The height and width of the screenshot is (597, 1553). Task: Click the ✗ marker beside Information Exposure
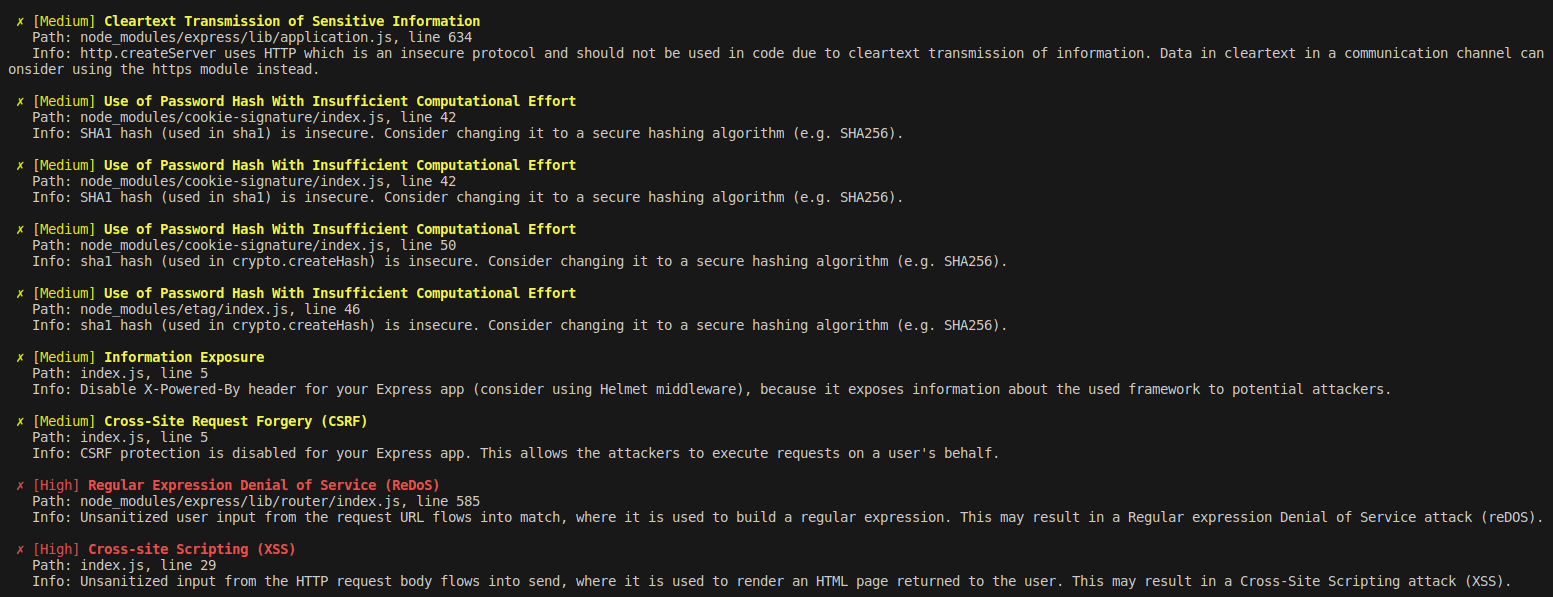click(20, 357)
